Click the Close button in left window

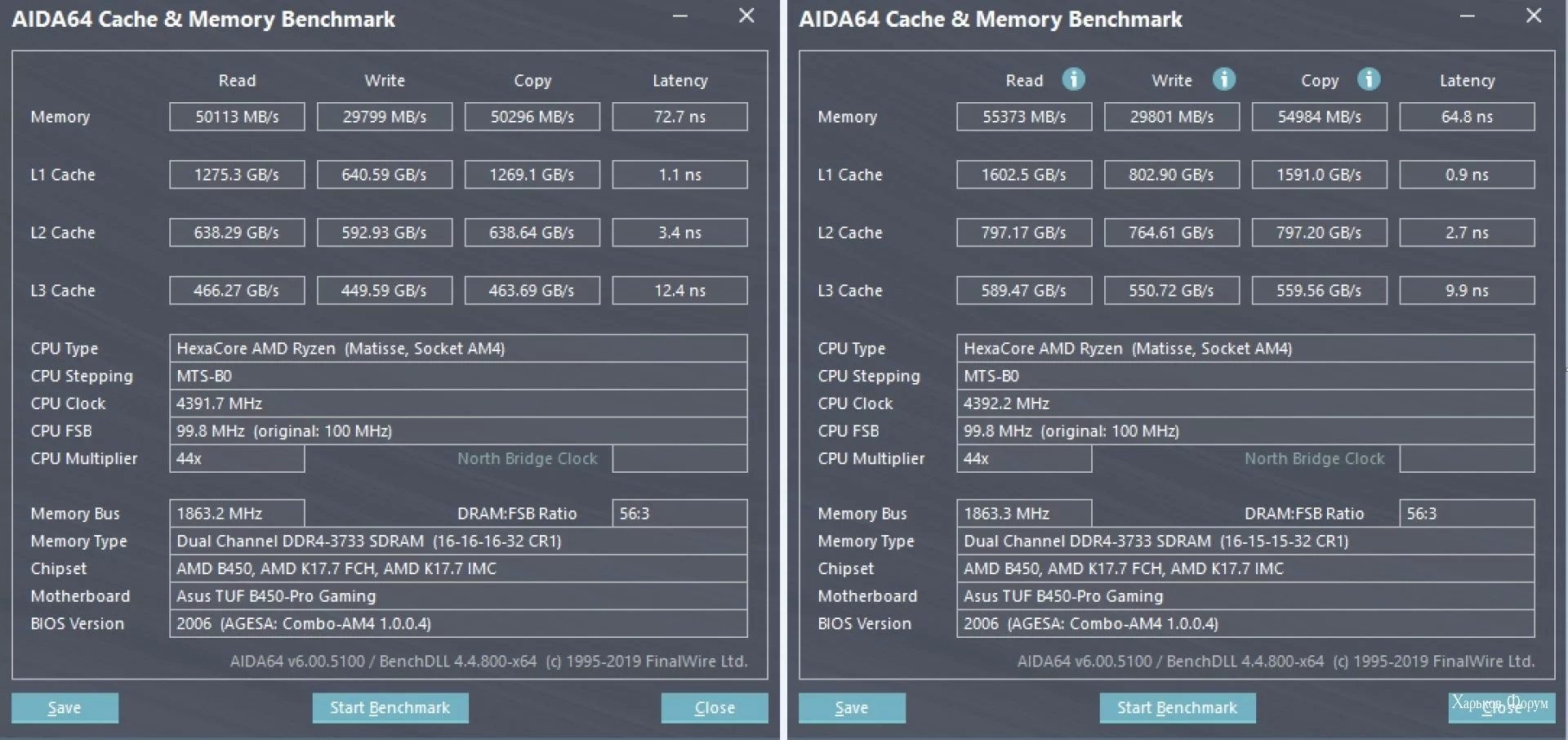pos(715,708)
